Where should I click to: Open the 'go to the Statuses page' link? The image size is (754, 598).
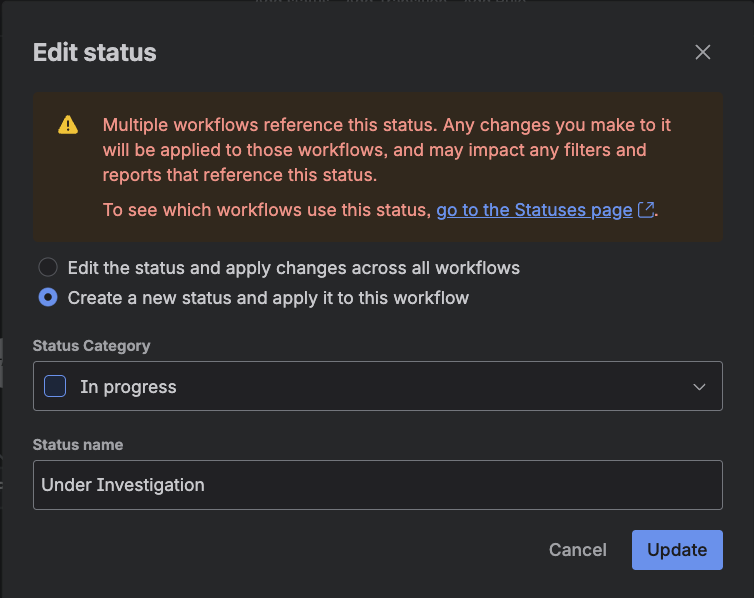[534, 210]
